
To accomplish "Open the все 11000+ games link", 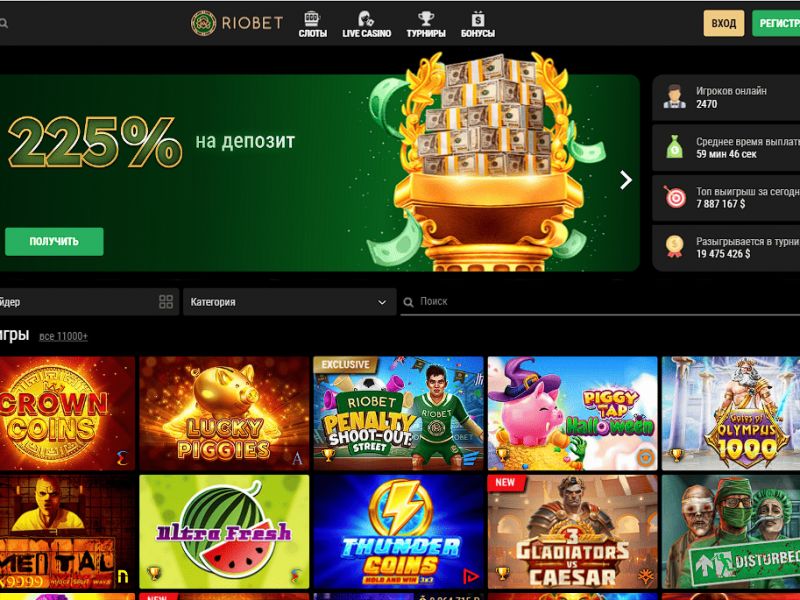I will [63, 336].
